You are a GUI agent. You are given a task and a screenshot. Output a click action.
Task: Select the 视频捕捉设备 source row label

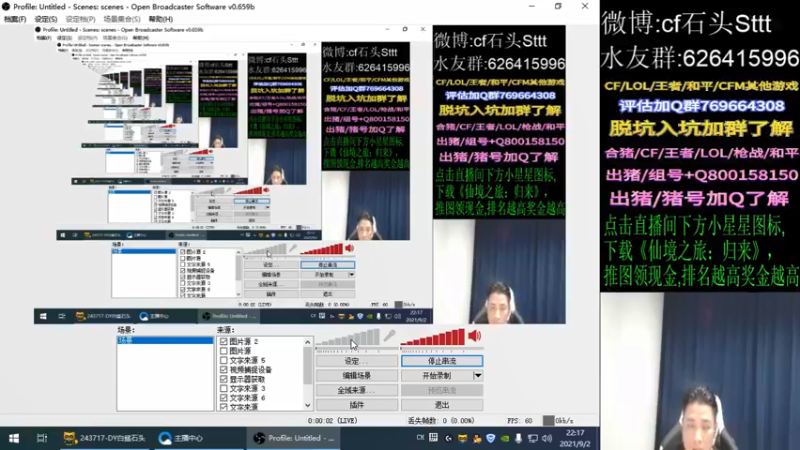tap(251, 369)
